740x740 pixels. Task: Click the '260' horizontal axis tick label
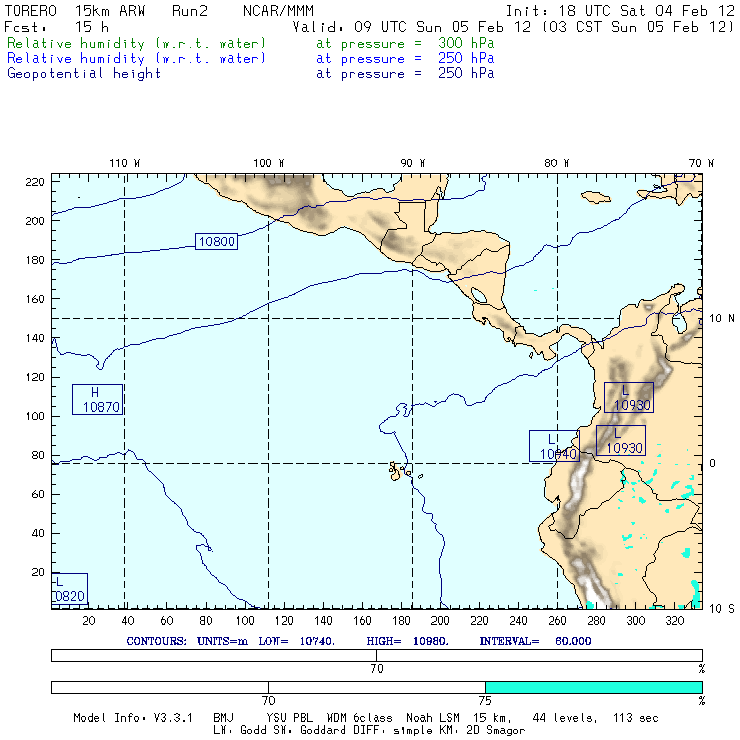pos(557,621)
